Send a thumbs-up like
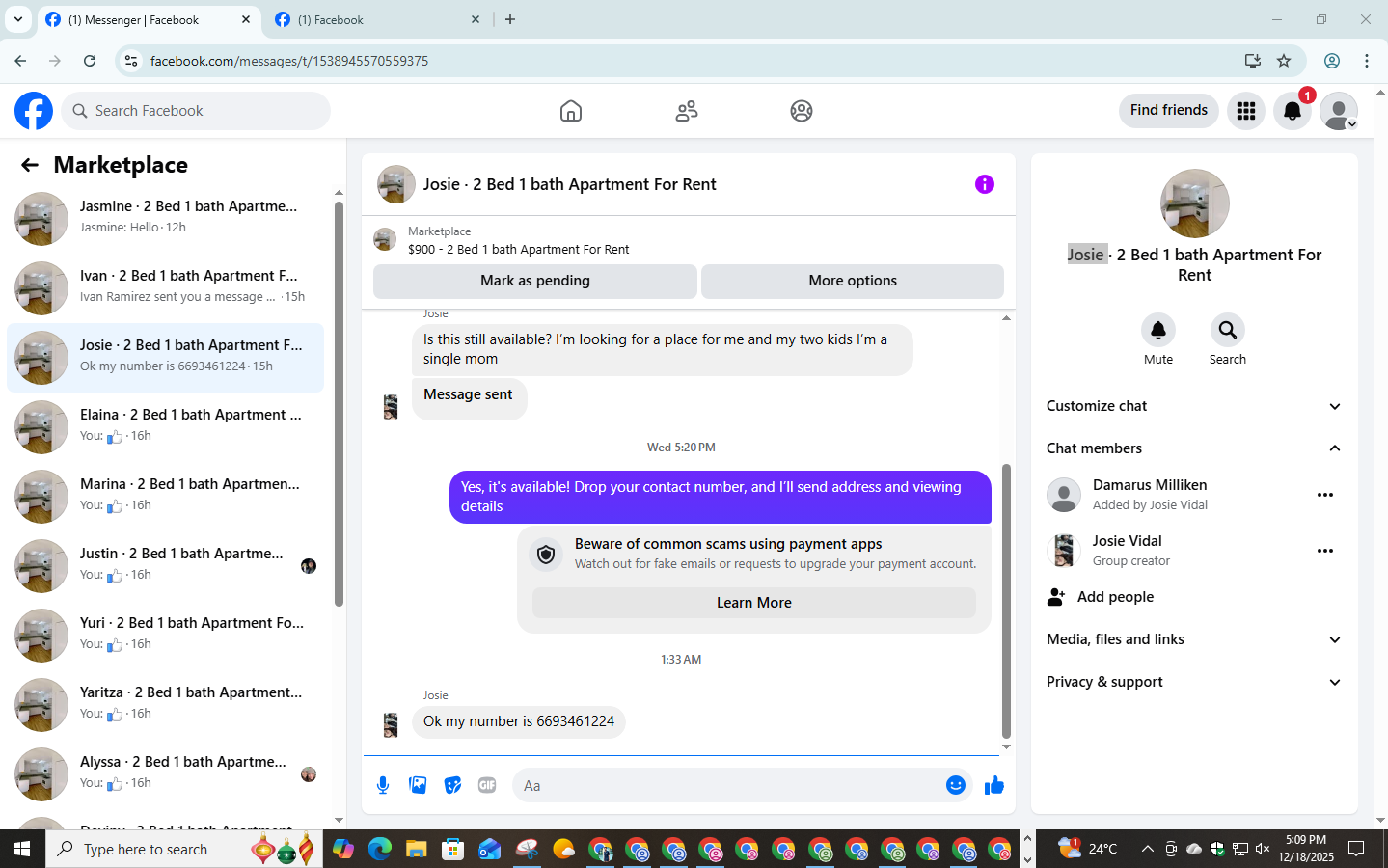The width and height of the screenshot is (1388, 868). coord(994,785)
